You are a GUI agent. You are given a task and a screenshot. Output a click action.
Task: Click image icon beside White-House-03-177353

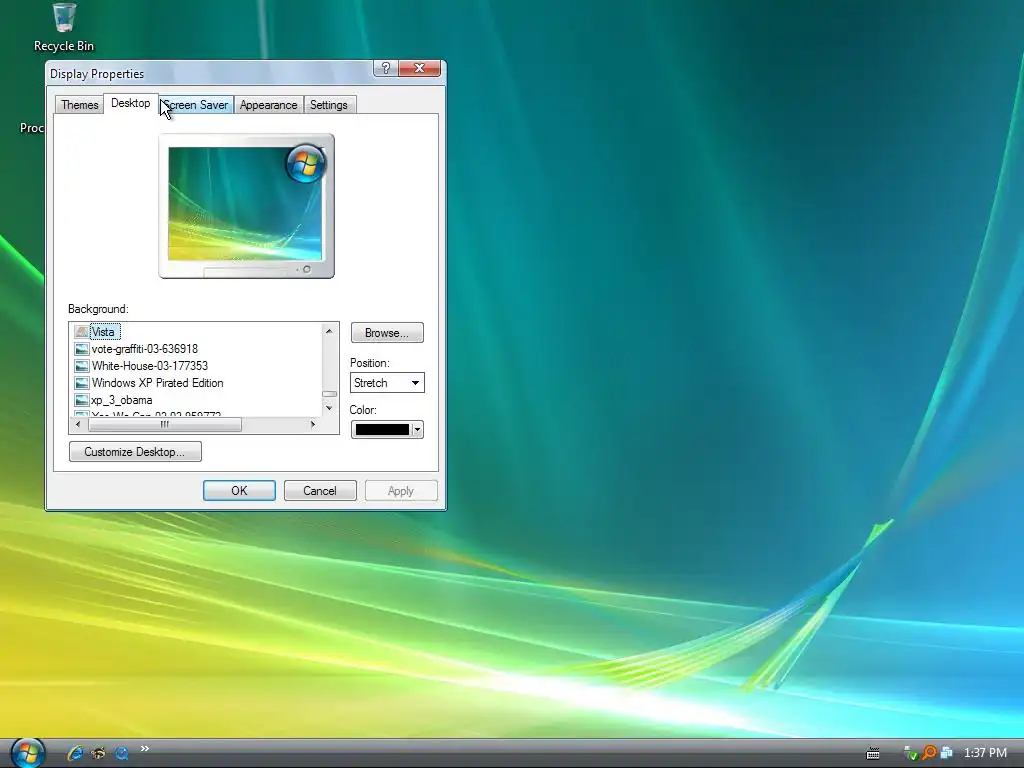point(82,366)
